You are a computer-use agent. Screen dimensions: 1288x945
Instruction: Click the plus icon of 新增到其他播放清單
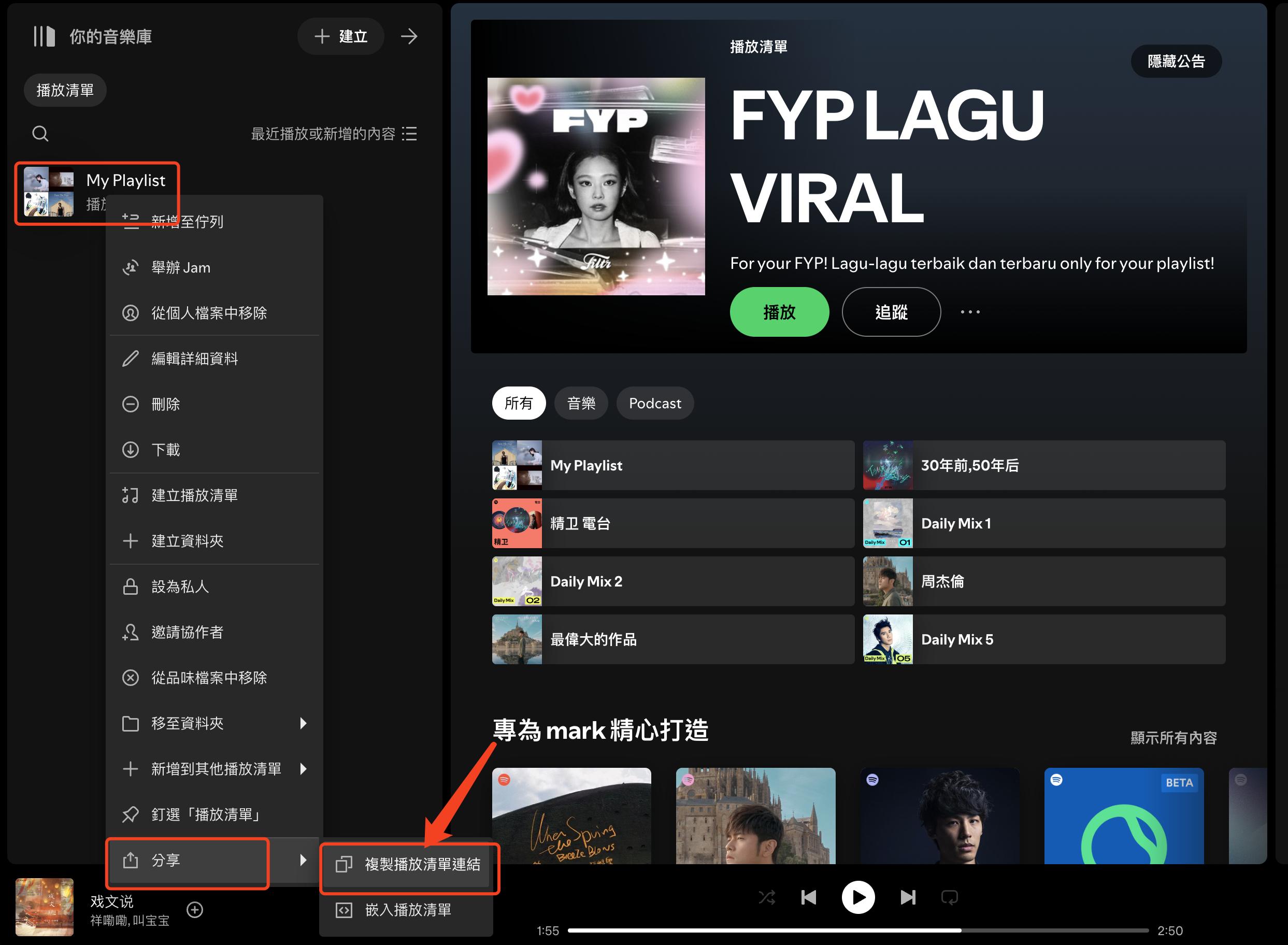131,769
